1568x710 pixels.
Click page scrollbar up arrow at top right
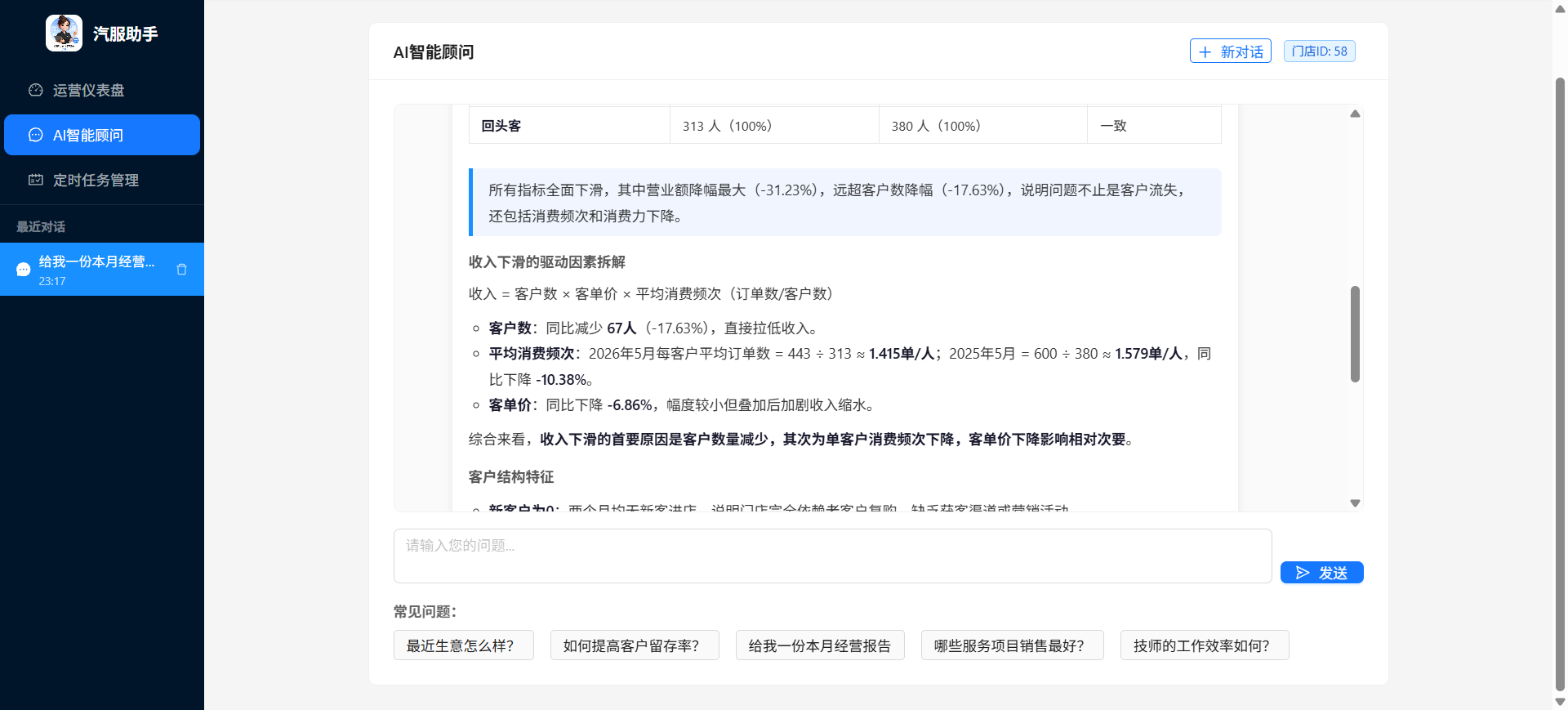(x=1560, y=8)
